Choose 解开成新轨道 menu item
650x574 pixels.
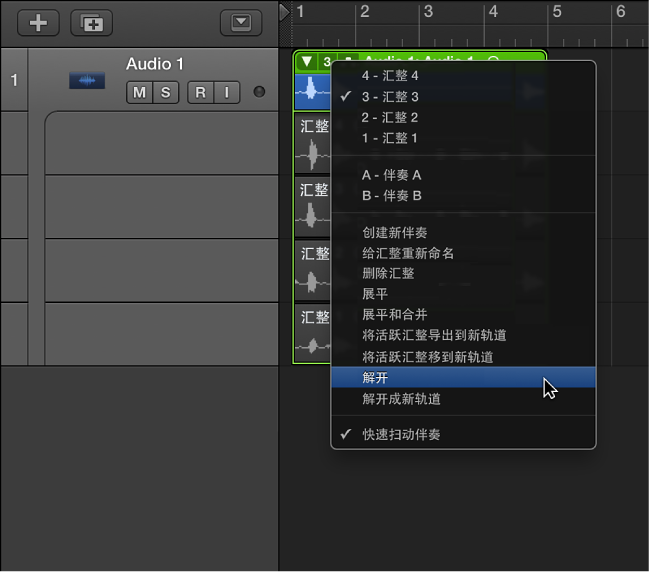pos(463,399)
